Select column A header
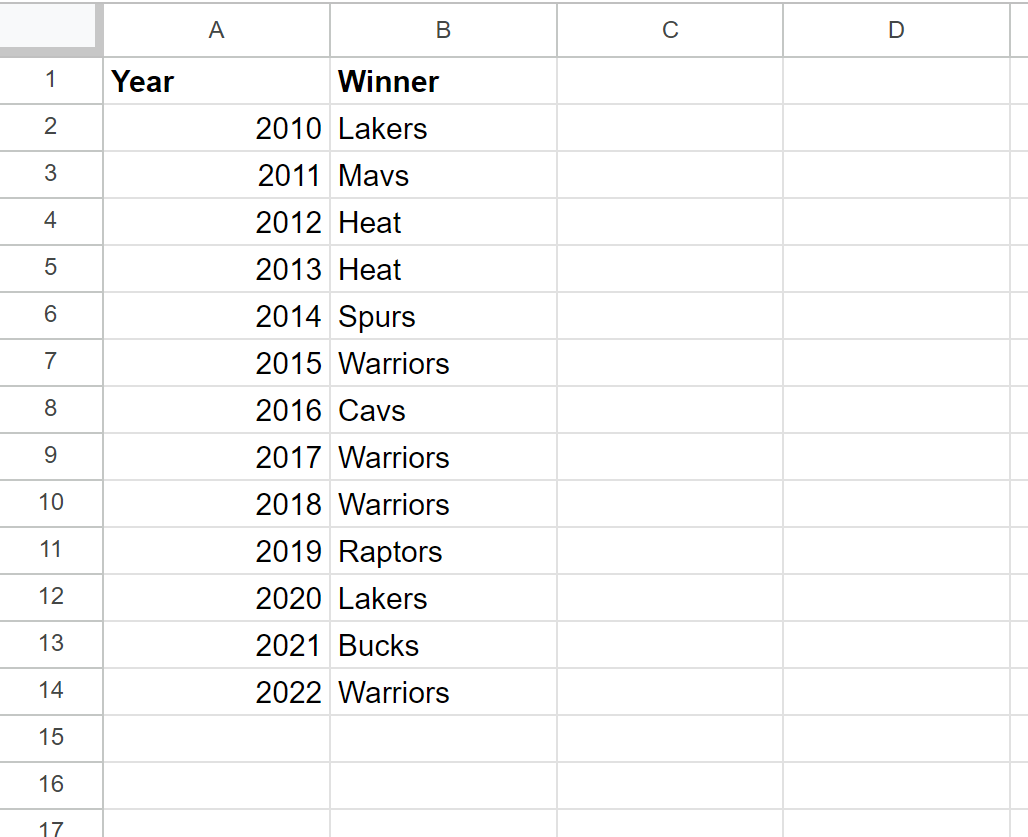The height and width of the screenshot is (837, 1028). tap(216, 30)
